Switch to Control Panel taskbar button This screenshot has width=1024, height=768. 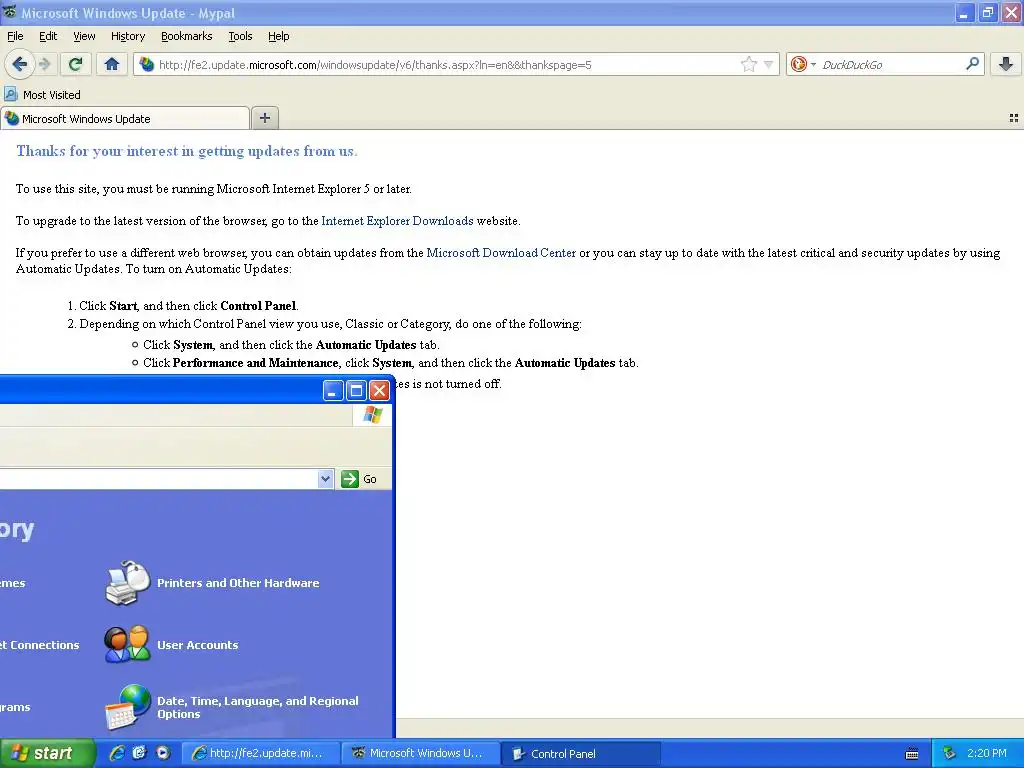581,753
